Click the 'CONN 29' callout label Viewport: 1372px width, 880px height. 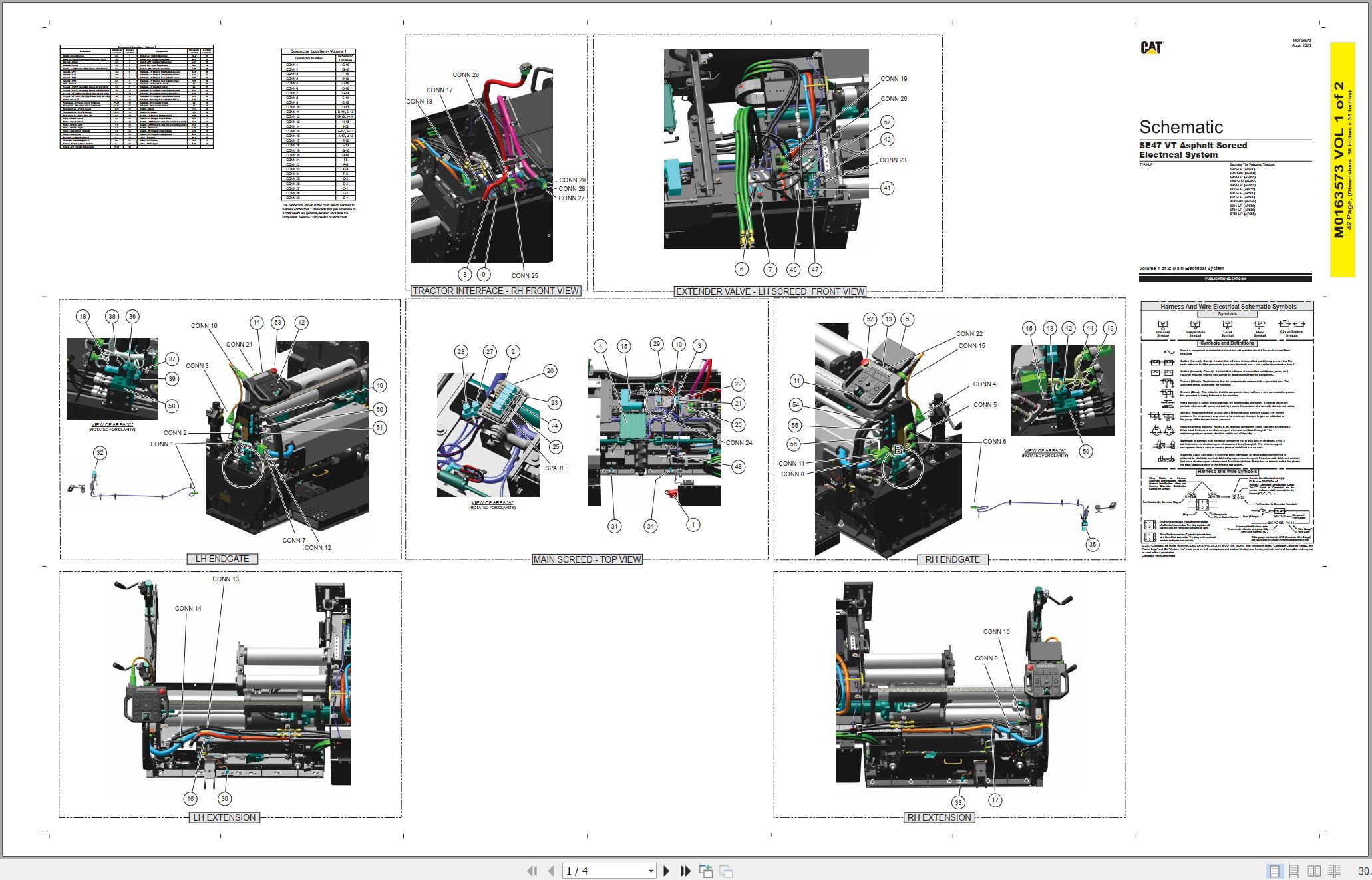click(572, 180)
